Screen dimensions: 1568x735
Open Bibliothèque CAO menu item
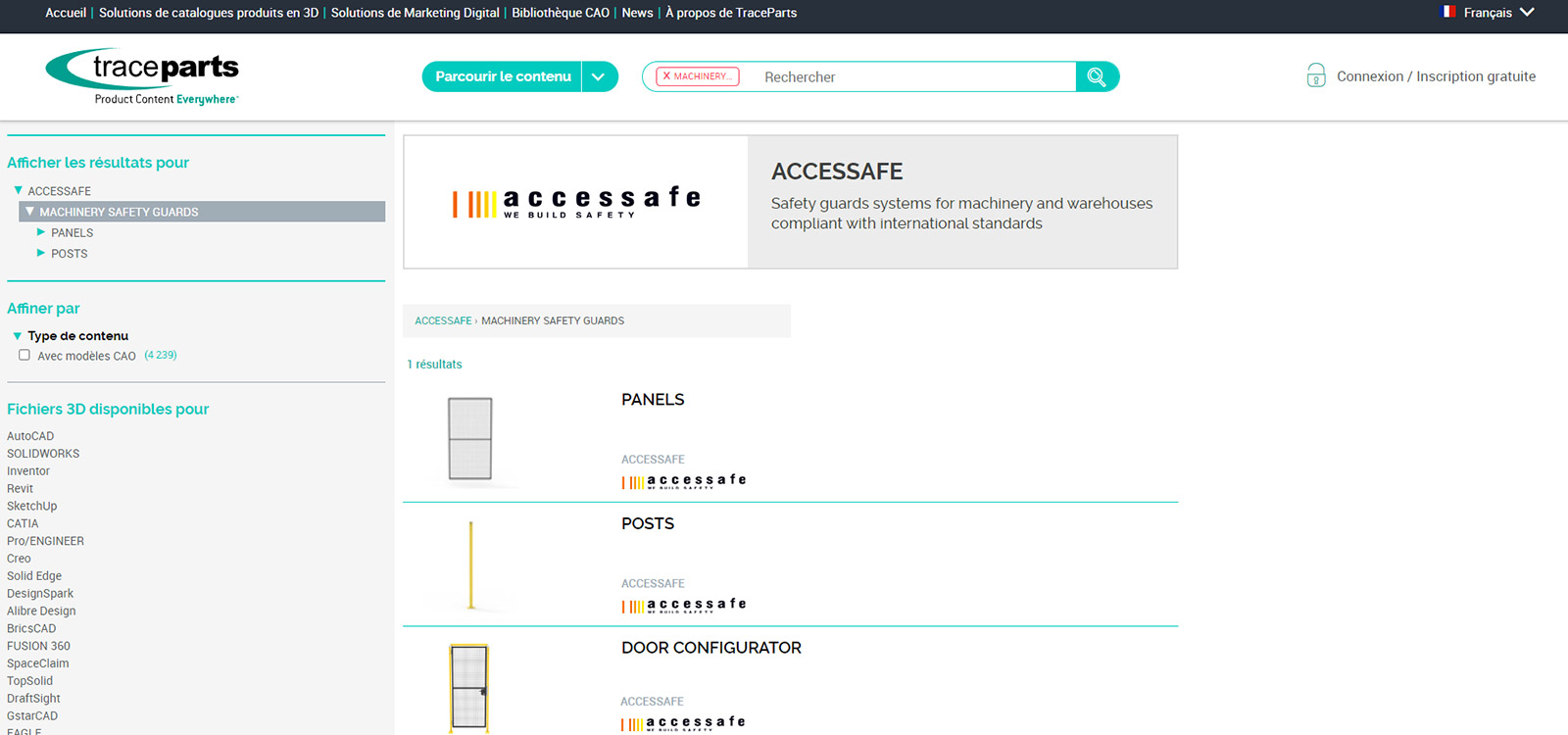pos(561,13)
